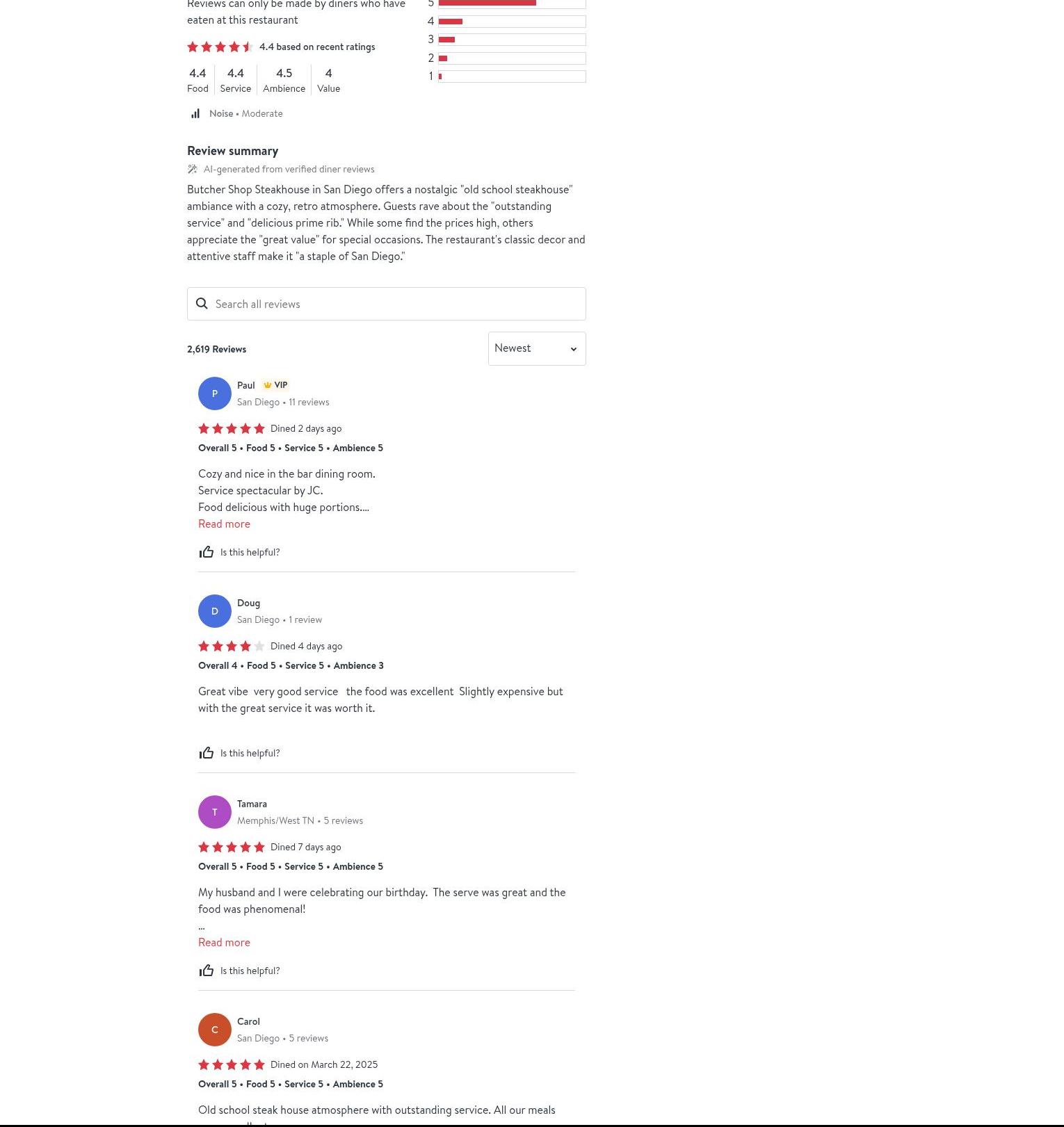The height and width of the screenshot is (1127, 1064).
Task: Click Doug's reviewer name
Action: pyautogui.click(x=248, y=603)
